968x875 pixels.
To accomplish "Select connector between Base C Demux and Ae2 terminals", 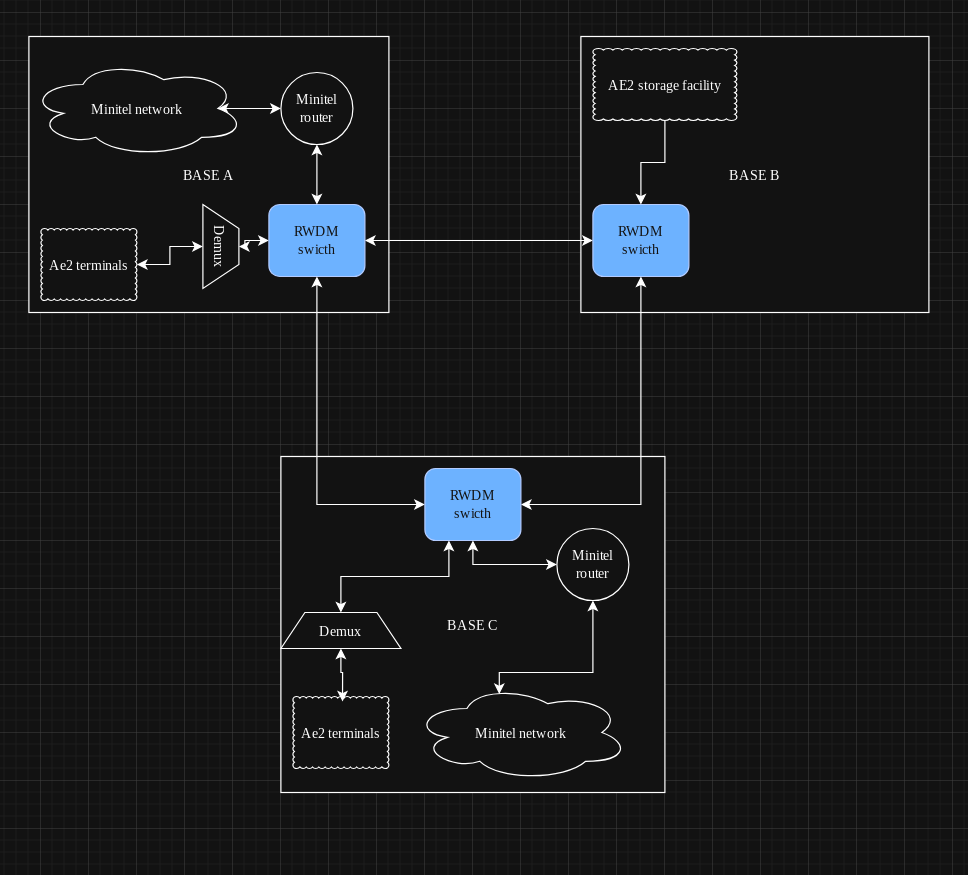I will pos(341,672).
